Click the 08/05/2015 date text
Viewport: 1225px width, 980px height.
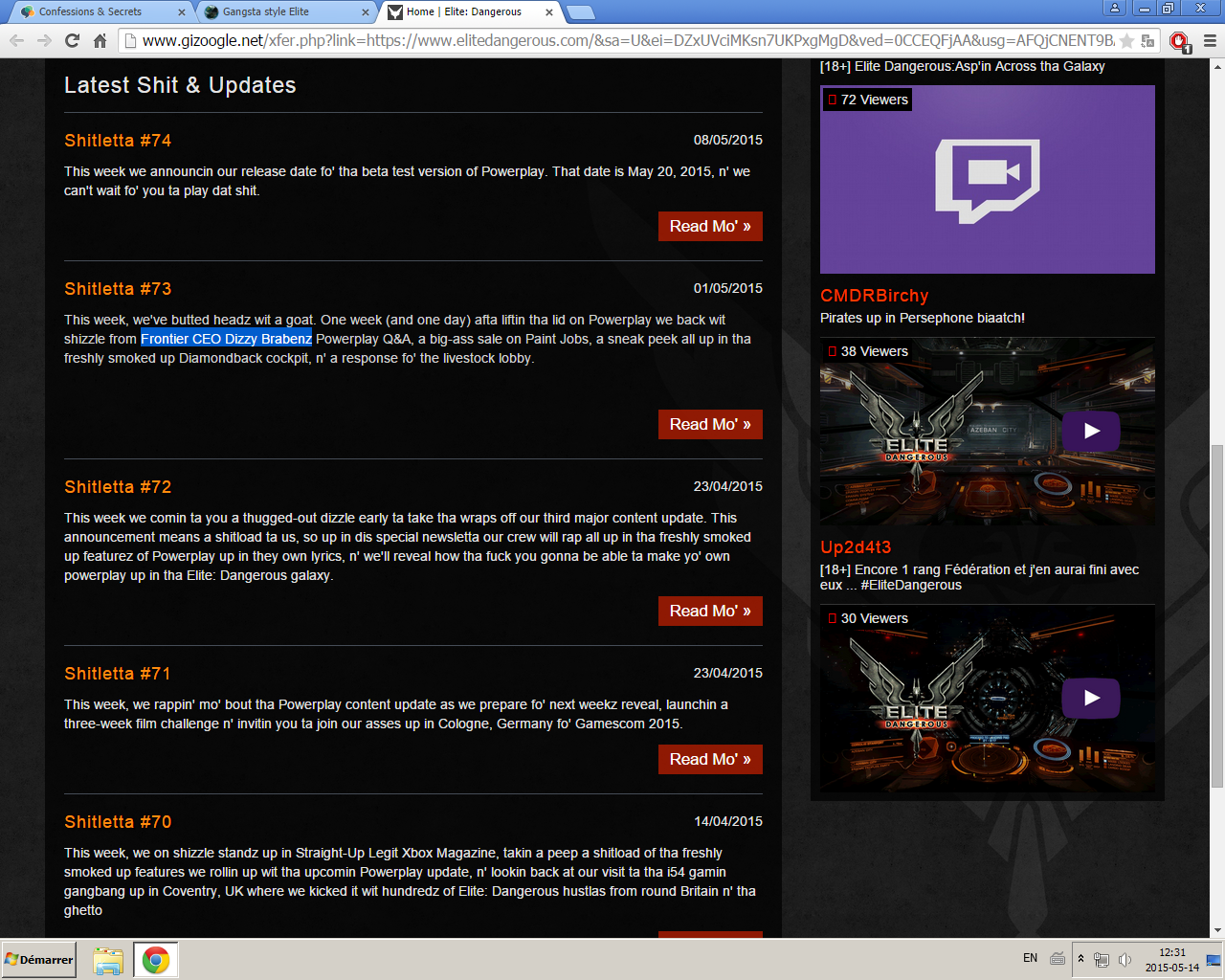pos(728,140)
